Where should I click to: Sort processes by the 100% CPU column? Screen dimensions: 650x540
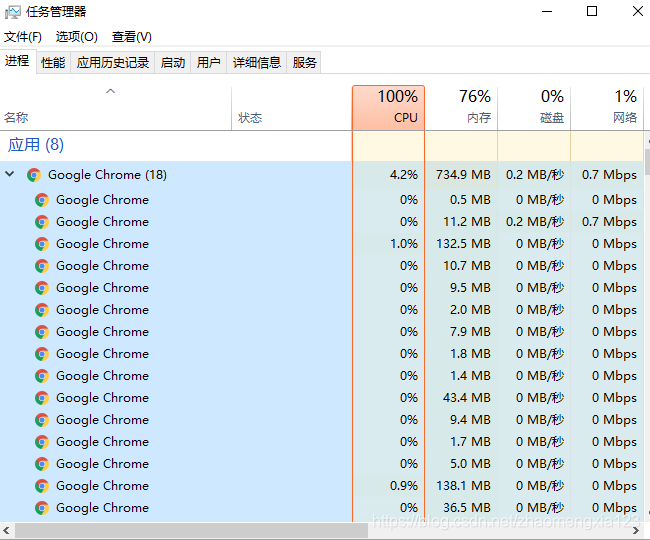pos(388,108)
